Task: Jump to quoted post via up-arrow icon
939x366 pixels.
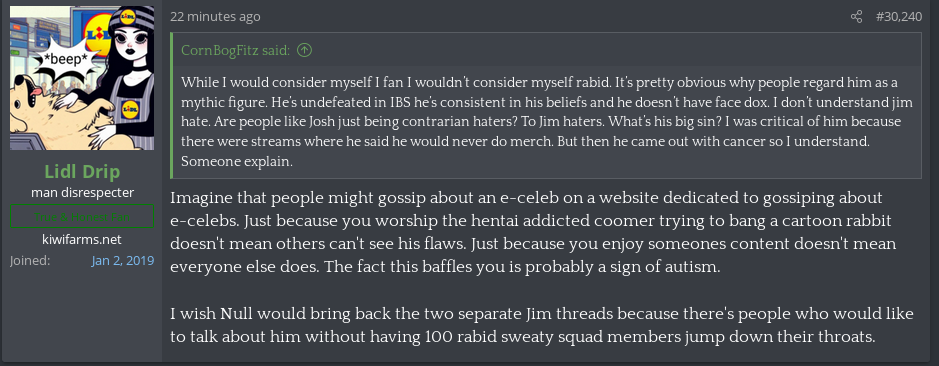Action: 304,50
